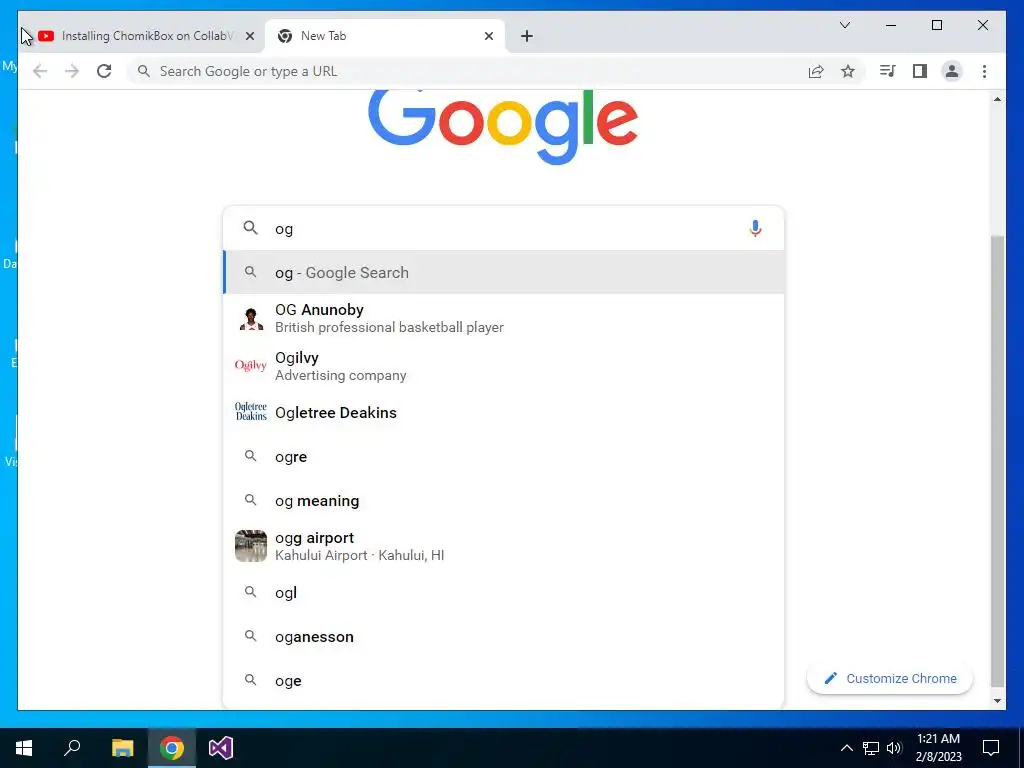The image size is (1024, 768).
Task: Click the Ogilvy logo thumbnail
Action: (x=251, y=366)
